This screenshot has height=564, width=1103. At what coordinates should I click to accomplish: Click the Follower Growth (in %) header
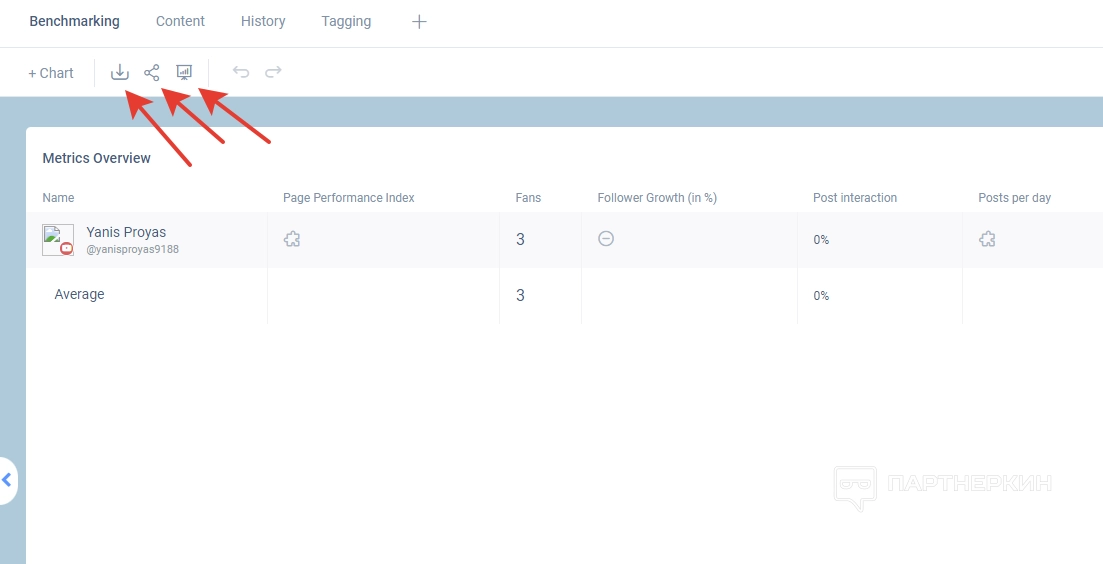[657, 198]
